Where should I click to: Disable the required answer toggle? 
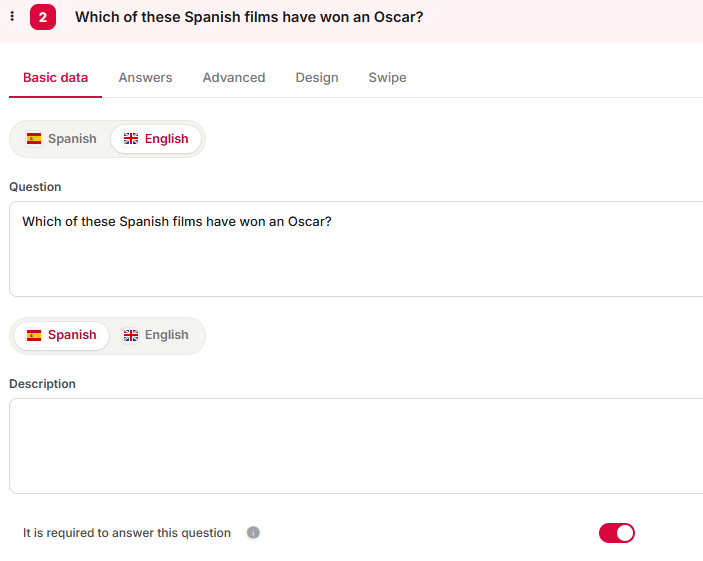(616, 533)
